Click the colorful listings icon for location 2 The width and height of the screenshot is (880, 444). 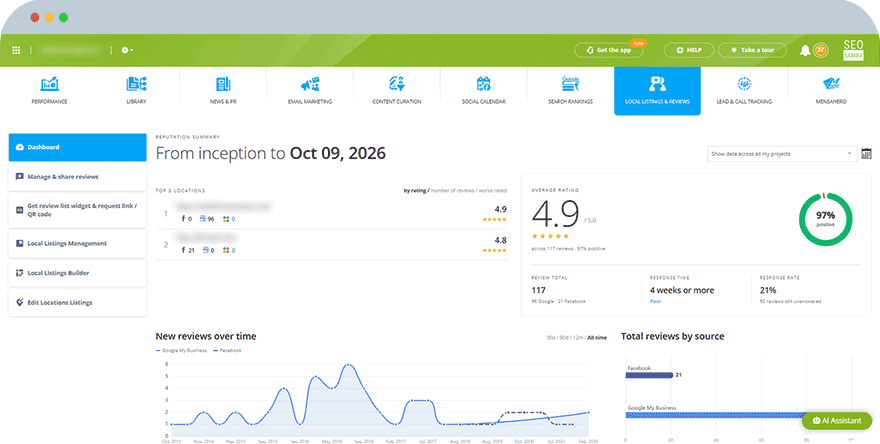[226, 250]
